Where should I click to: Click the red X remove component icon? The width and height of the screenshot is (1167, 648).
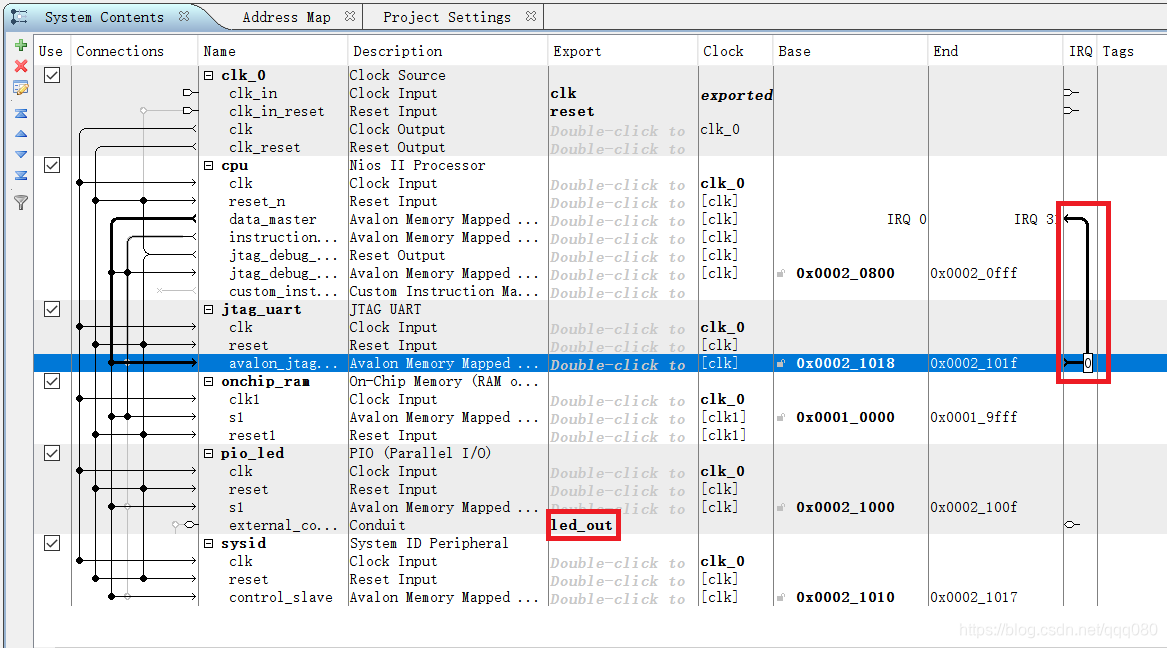[x=21, y=66]
